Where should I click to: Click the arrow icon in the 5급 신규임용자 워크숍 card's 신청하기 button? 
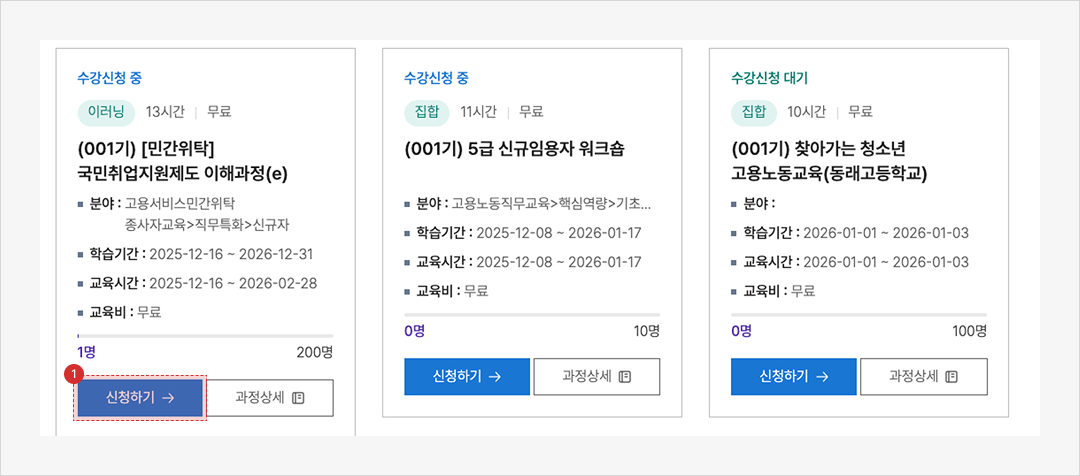pyautogui.click(x=495, y=377)
